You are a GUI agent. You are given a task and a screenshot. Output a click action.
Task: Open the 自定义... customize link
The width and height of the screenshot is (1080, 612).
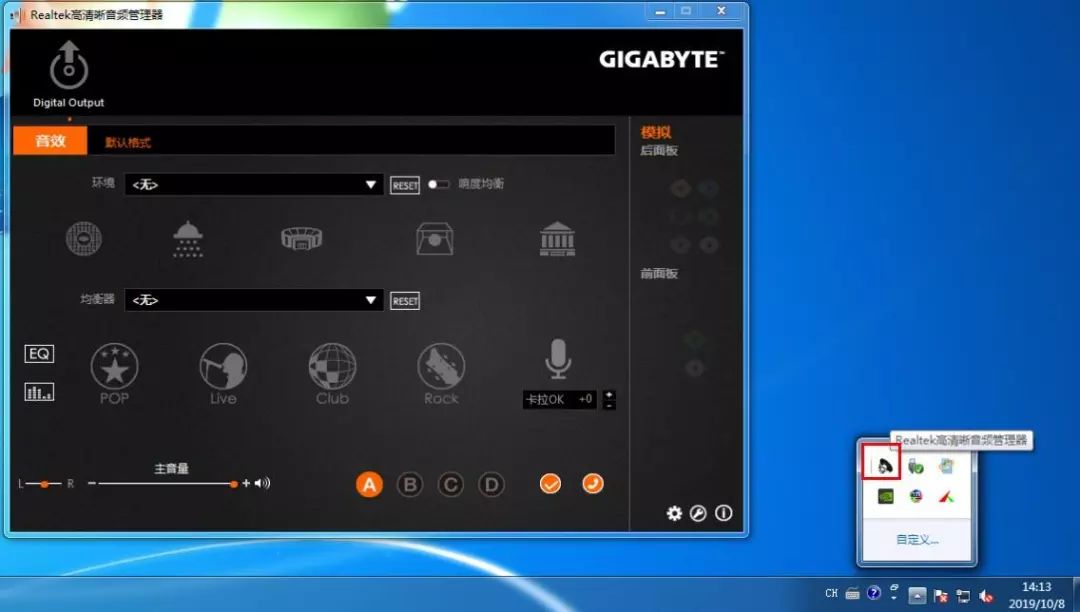pyautogui.click(x=917, y=540)
